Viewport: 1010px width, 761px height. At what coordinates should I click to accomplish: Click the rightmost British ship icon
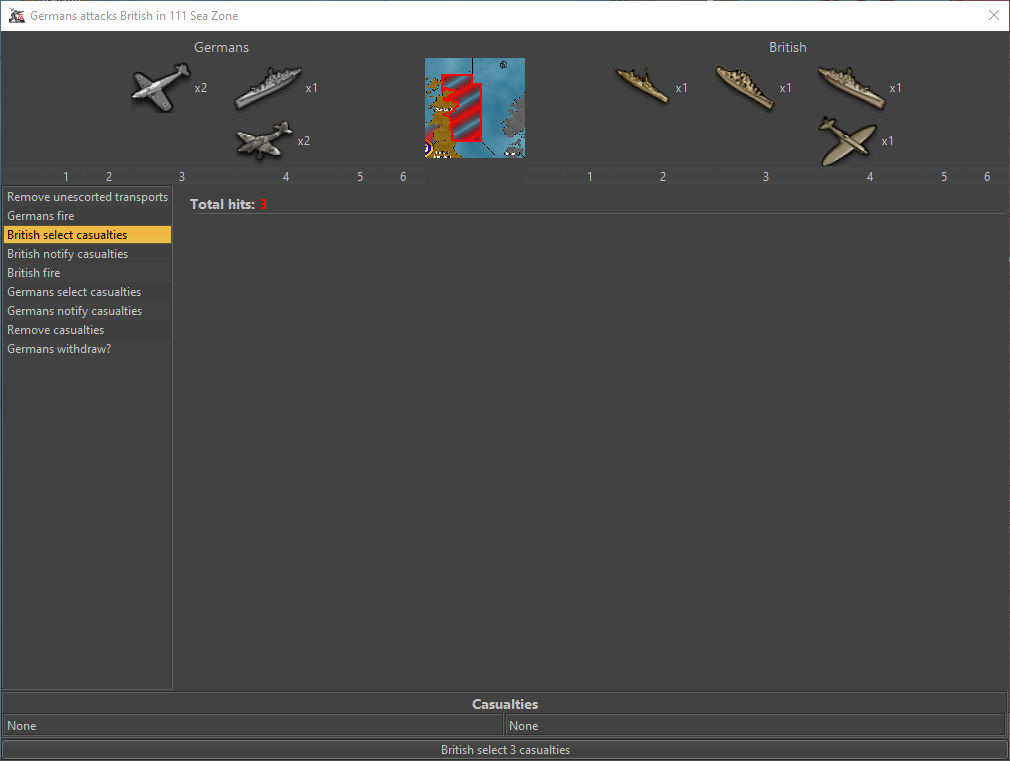[851, 87]
